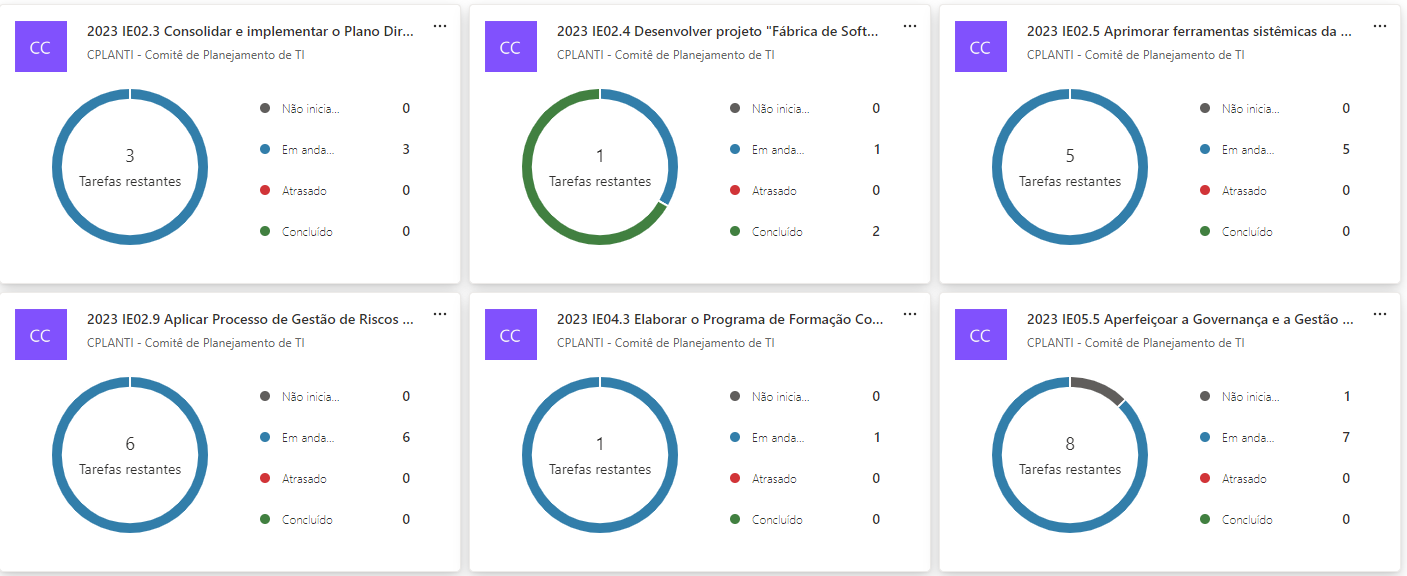
Task: Open more options menu for IE02.4 plan
Action: click(910, 26)
